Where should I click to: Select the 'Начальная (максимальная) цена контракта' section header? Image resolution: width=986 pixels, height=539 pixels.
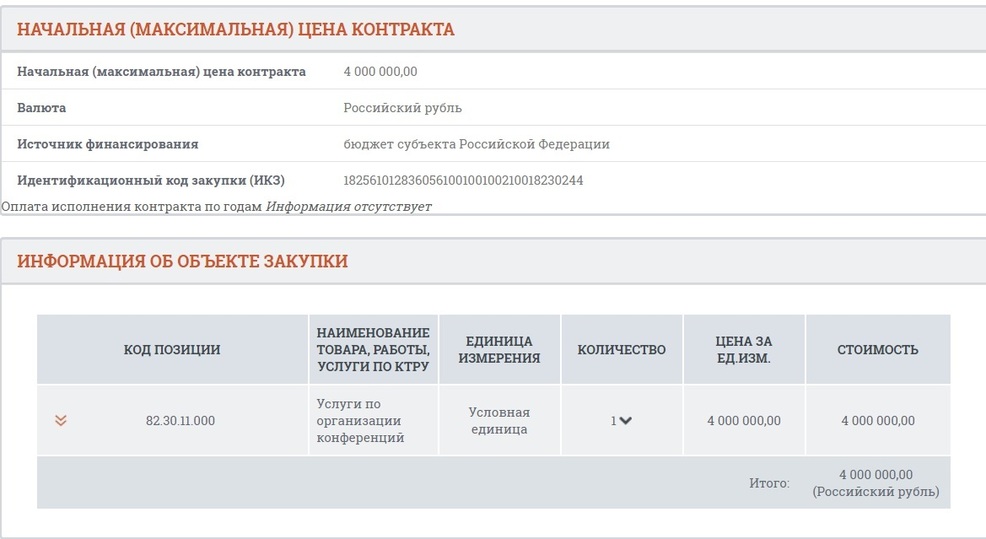235,30
